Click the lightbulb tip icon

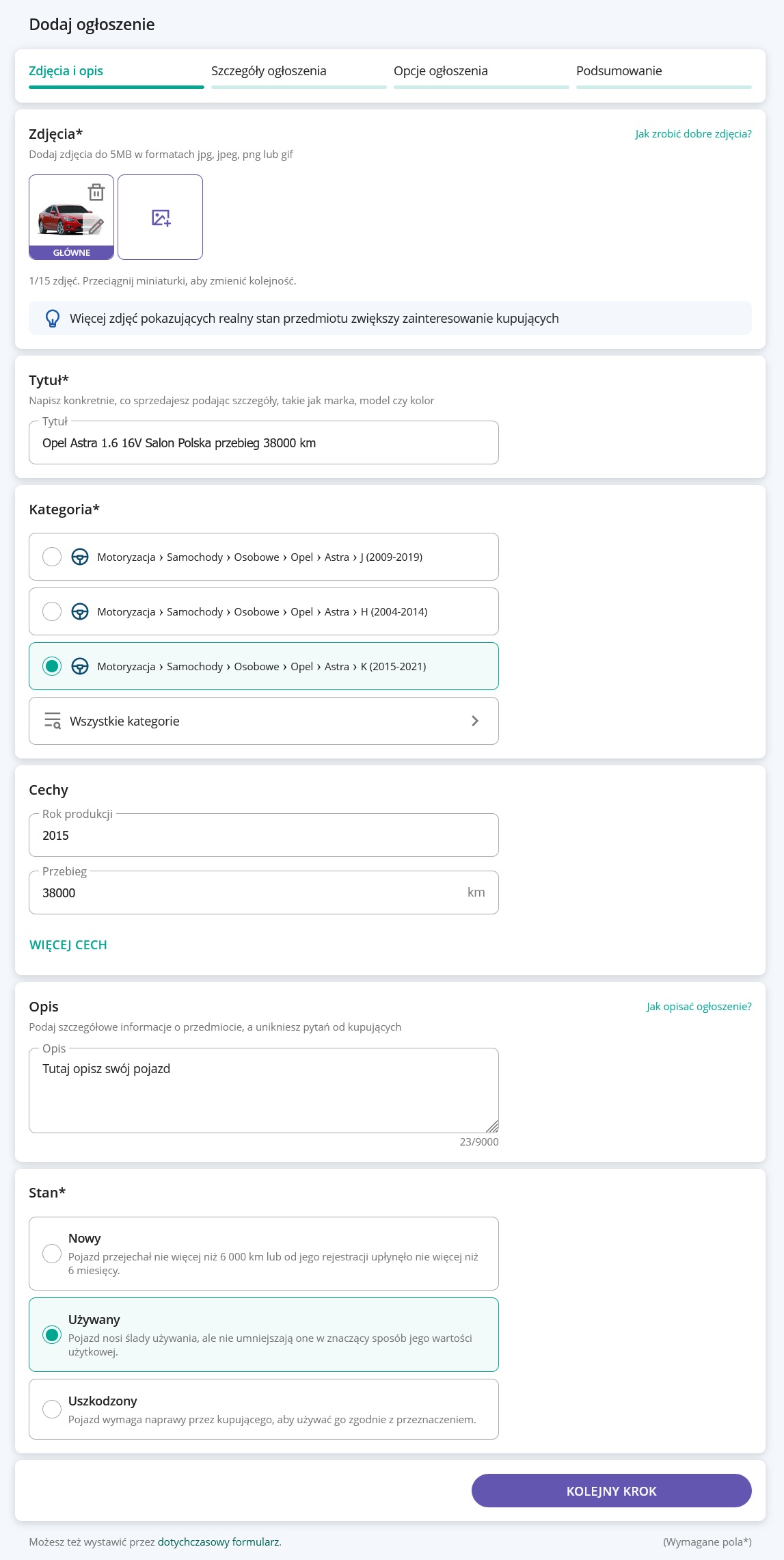[x=53, y=319]
